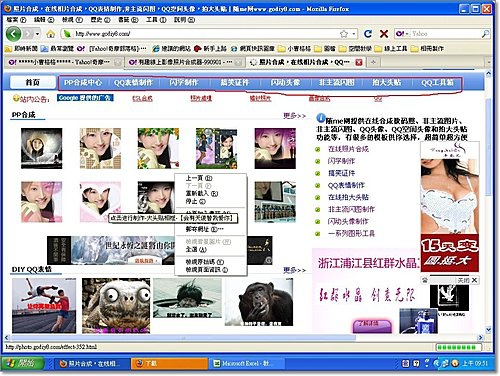
Task: Choose 檢視頁面資訊 from the context menu
Action: click(211, 270)
